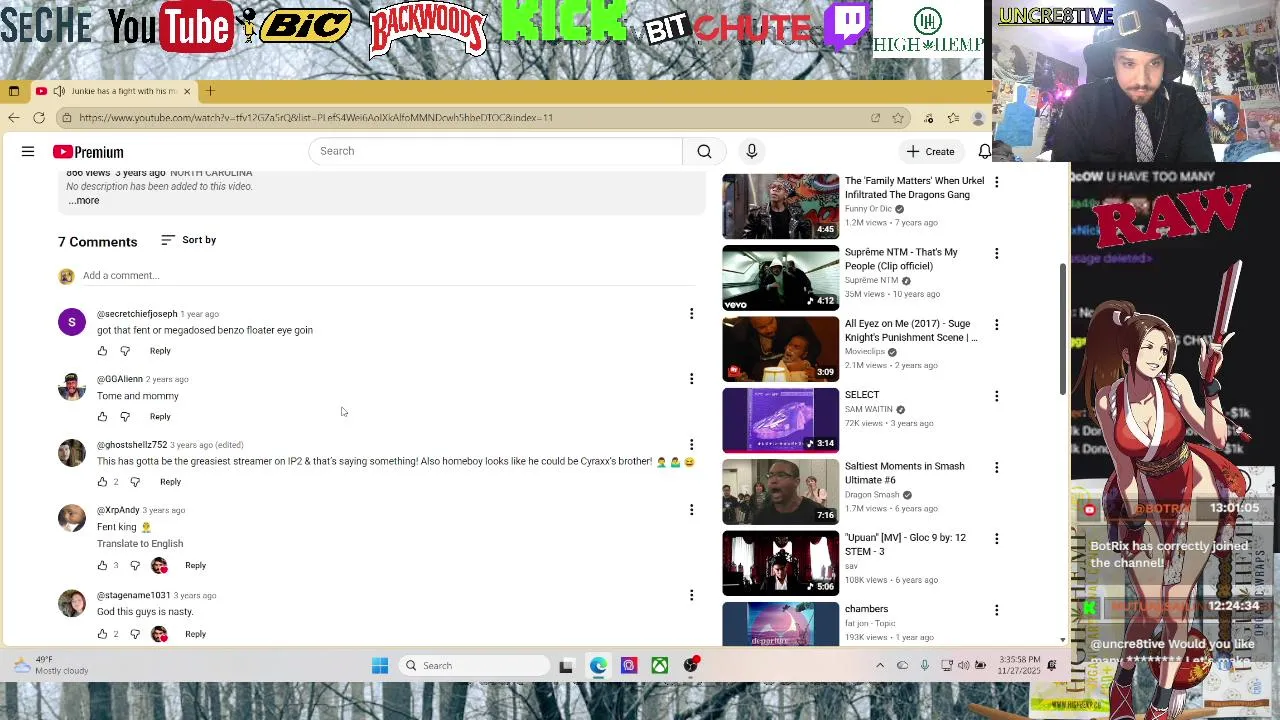
Task: Reply to @ghostshellz752's comment
Action: (x=170, y=482)
